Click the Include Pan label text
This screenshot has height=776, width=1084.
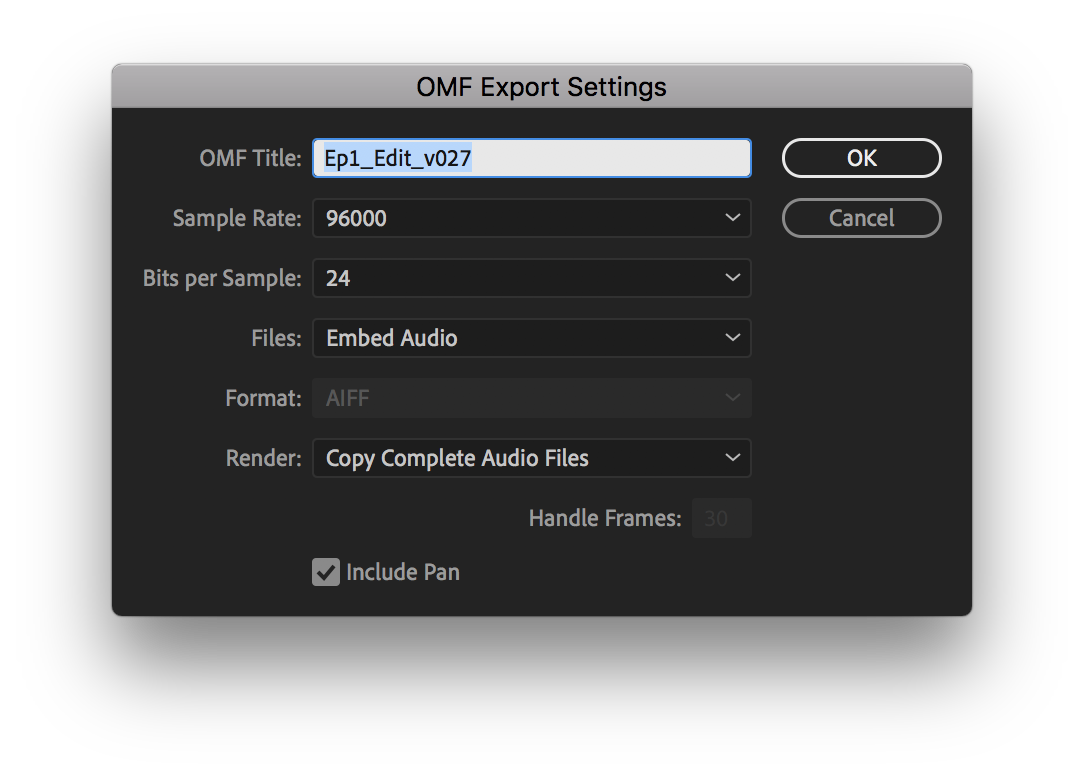402,573
